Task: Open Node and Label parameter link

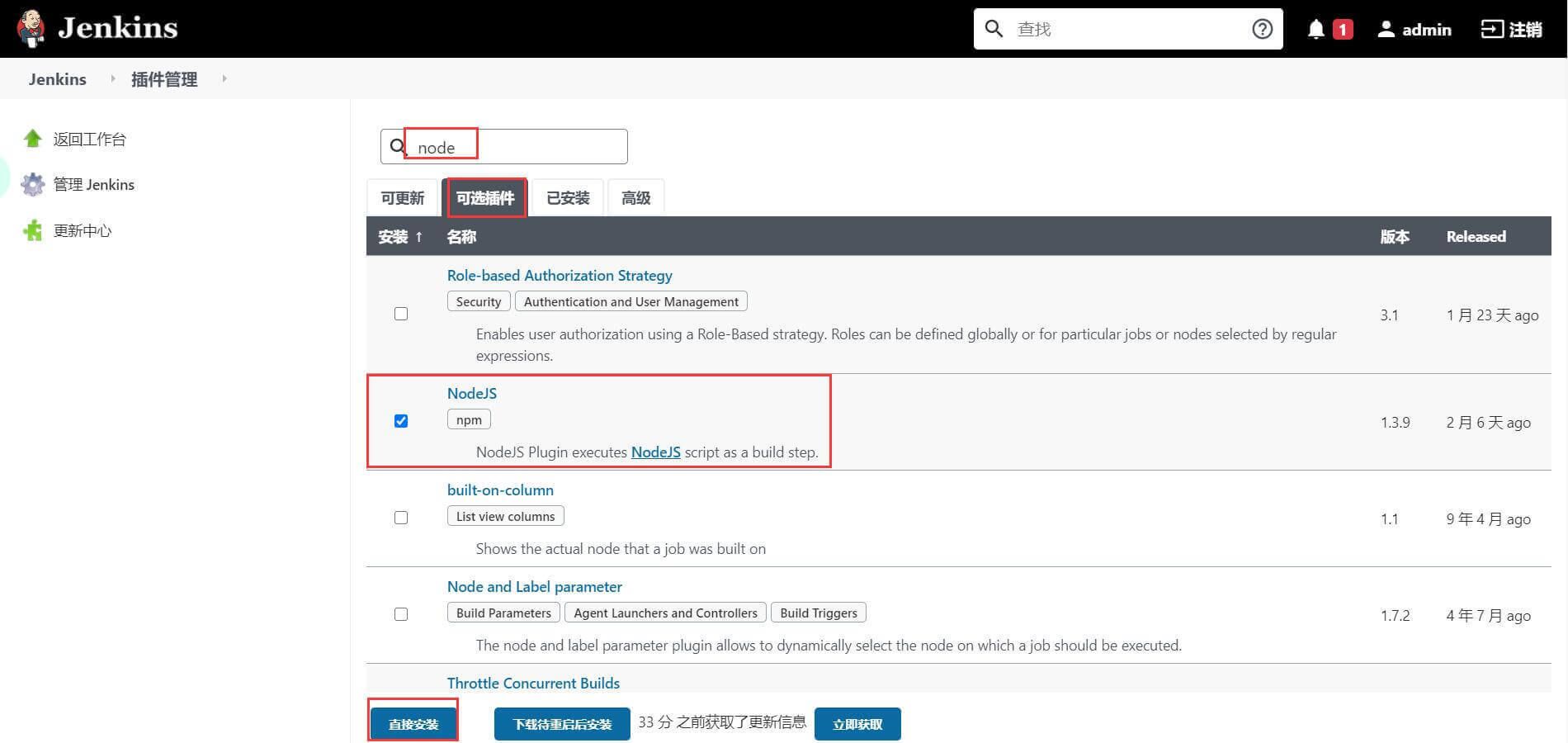Action: pos(535,586)
